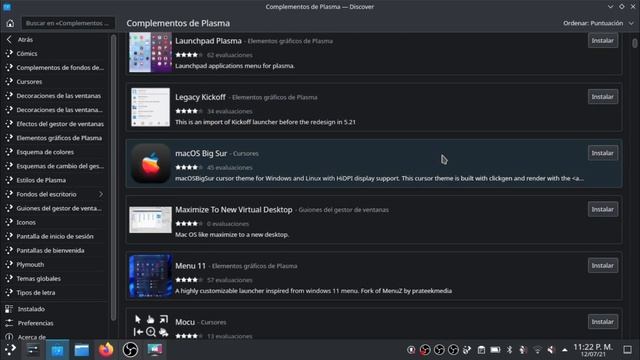Open Pantallas de bienvenida category
The width and height of the screenshot is (640, 360).
[x=55, y=251]
